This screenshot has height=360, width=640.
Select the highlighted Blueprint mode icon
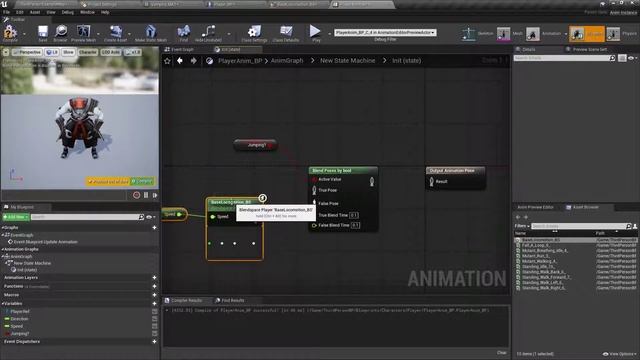click(x=577, y=34)
